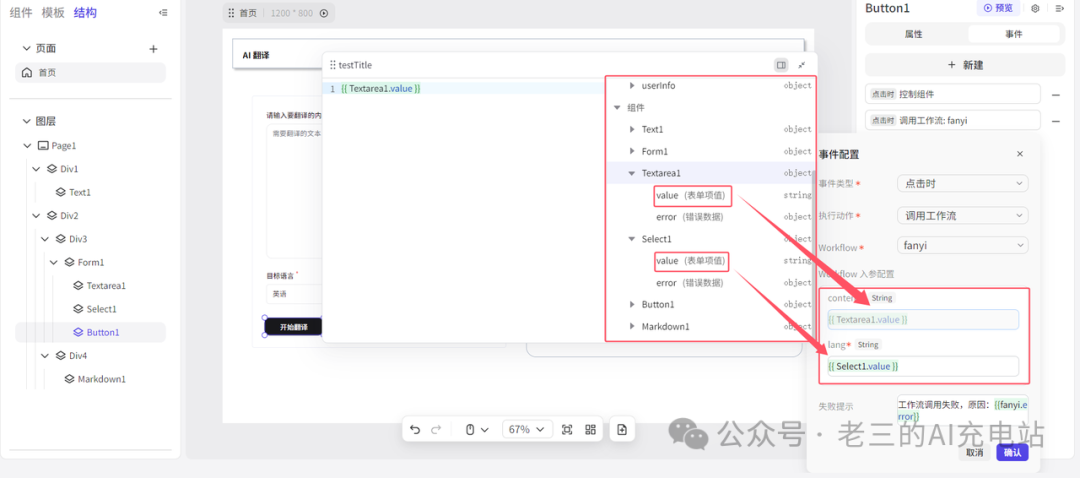Viewport: 1080px width, 478px height.
Task: Switch to the 组件 tab
Action: 21,12
